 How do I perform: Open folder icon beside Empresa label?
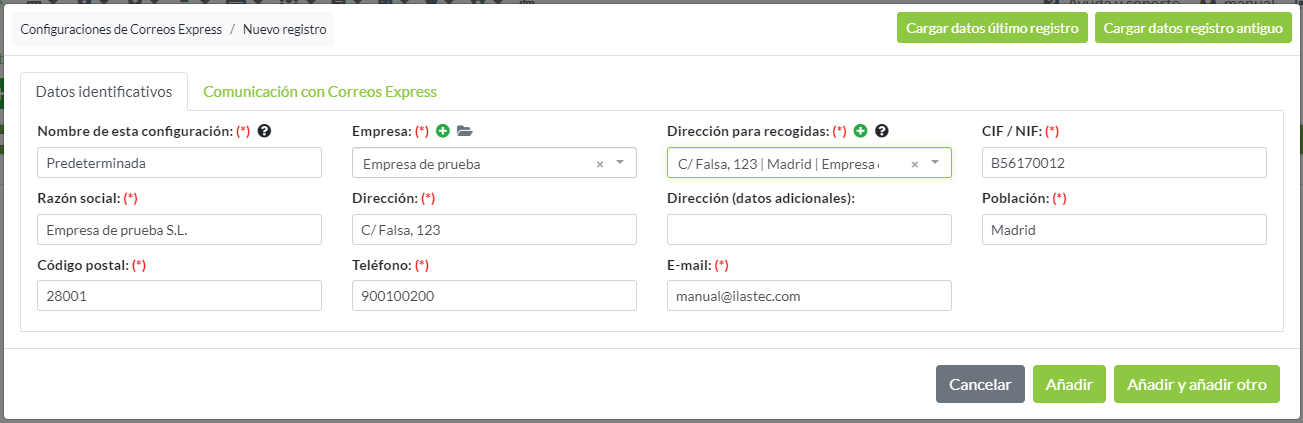pos(465,131)
